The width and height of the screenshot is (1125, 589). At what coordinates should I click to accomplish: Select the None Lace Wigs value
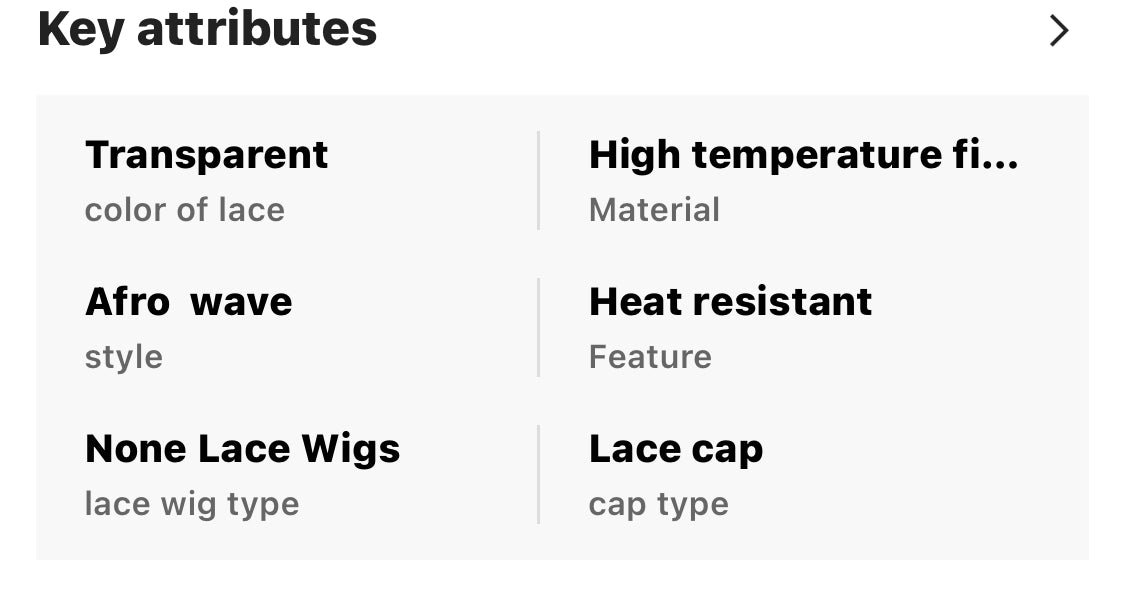[x=242, y=449]
